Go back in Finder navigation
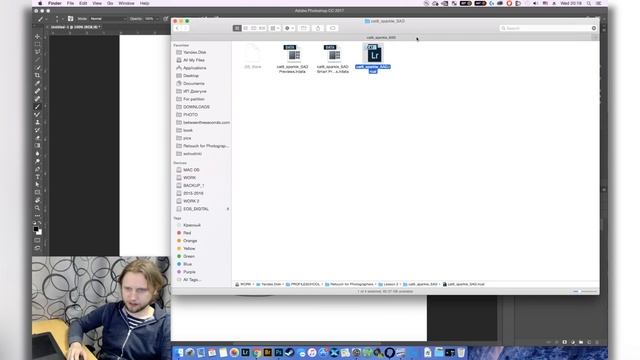This screenshot has height=360, width=640. click(x=177, y=28)
